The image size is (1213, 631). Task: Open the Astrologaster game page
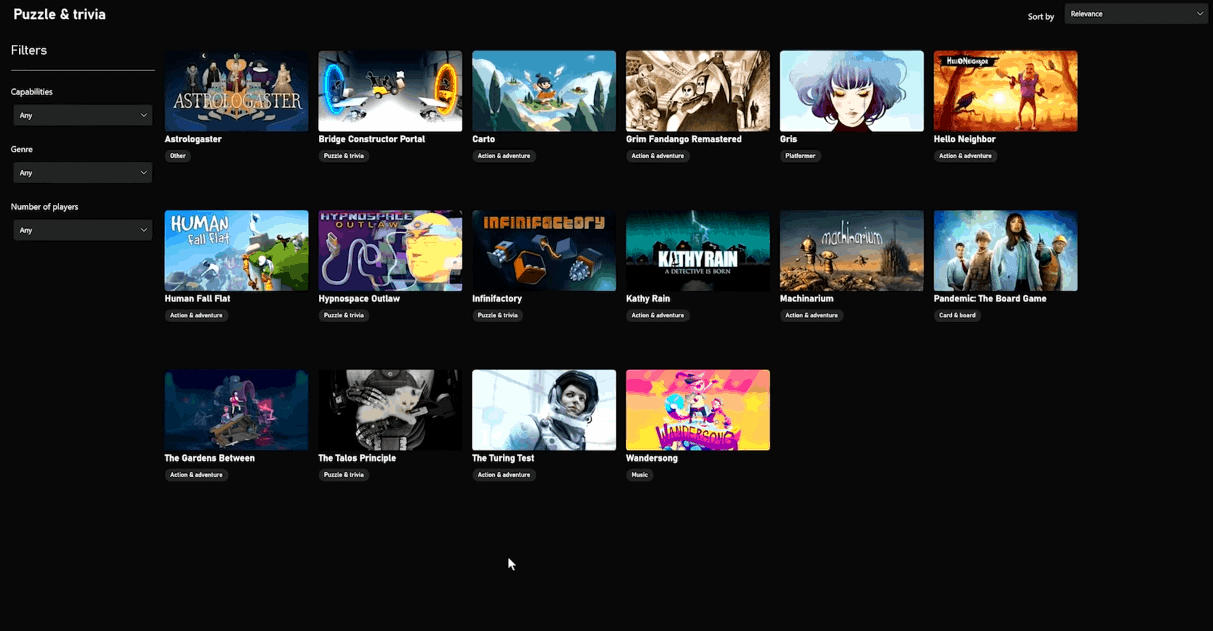tap(236, 90)
